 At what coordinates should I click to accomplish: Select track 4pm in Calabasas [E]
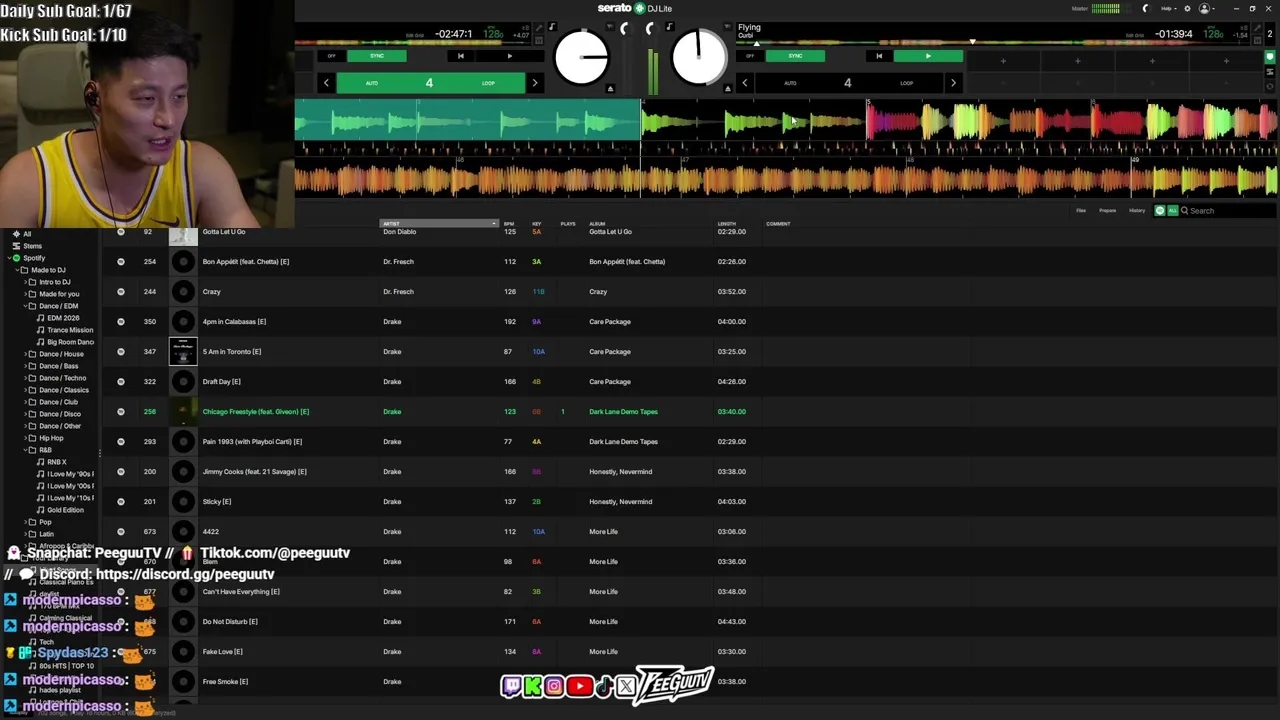(234, 322)
